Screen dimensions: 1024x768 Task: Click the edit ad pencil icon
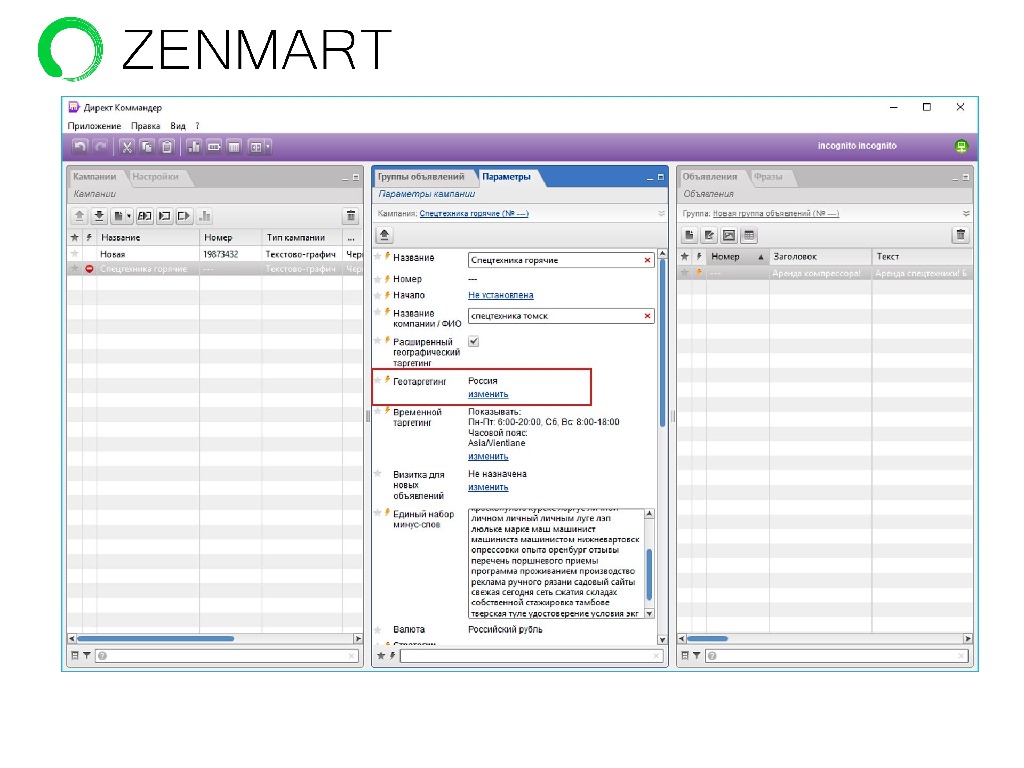pos(709,235)
